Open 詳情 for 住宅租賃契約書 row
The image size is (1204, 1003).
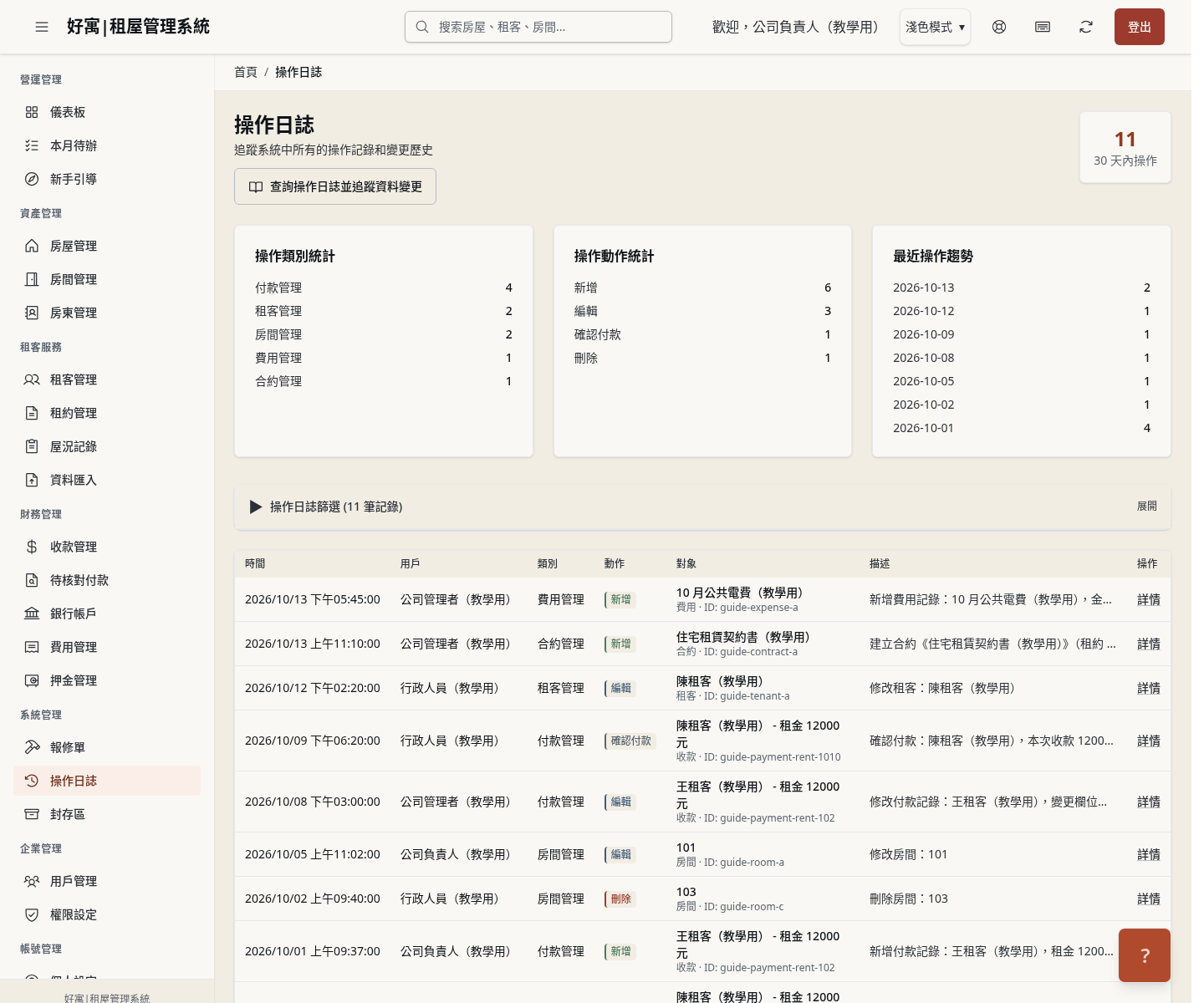pyautogui.click(x=1148, y=644)
